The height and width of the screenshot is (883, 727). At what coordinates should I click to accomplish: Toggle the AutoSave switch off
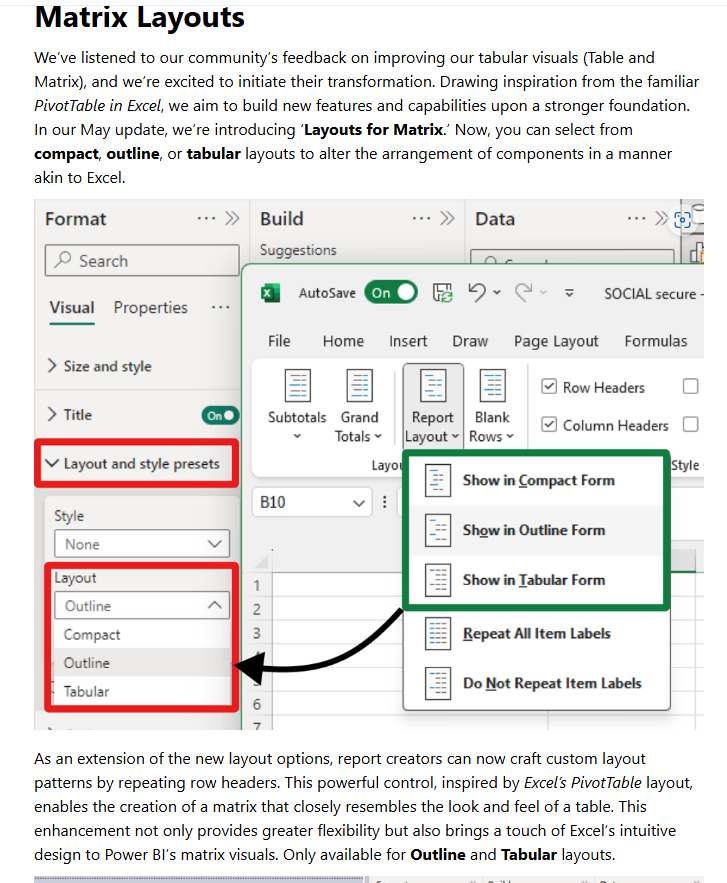(391, 293)
